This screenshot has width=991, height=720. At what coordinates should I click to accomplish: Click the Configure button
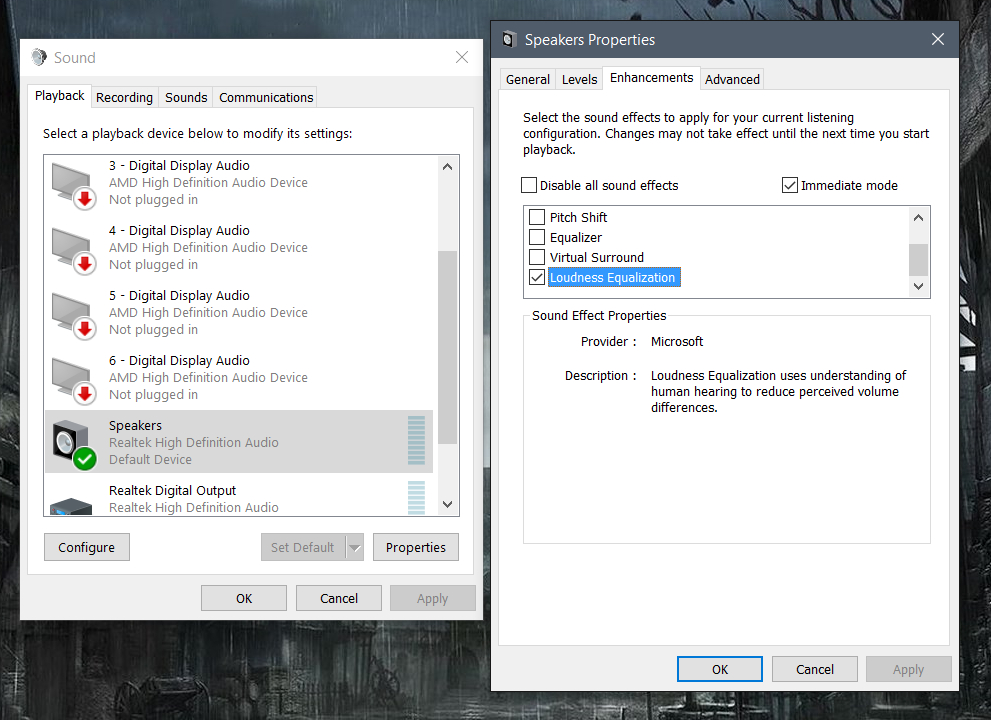(x=87, y=547)
